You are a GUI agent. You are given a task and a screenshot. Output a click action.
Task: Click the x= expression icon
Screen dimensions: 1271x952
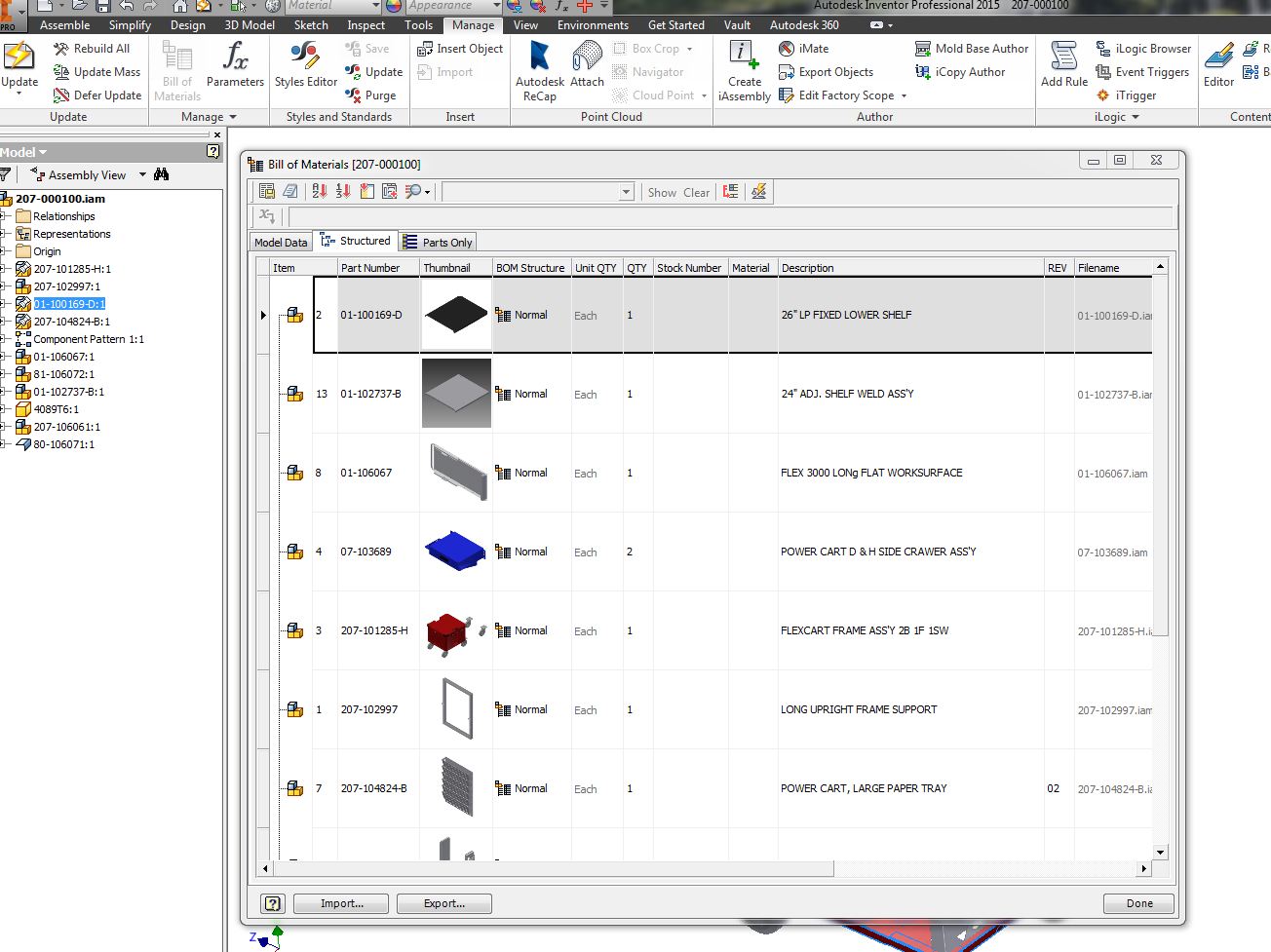267,216
